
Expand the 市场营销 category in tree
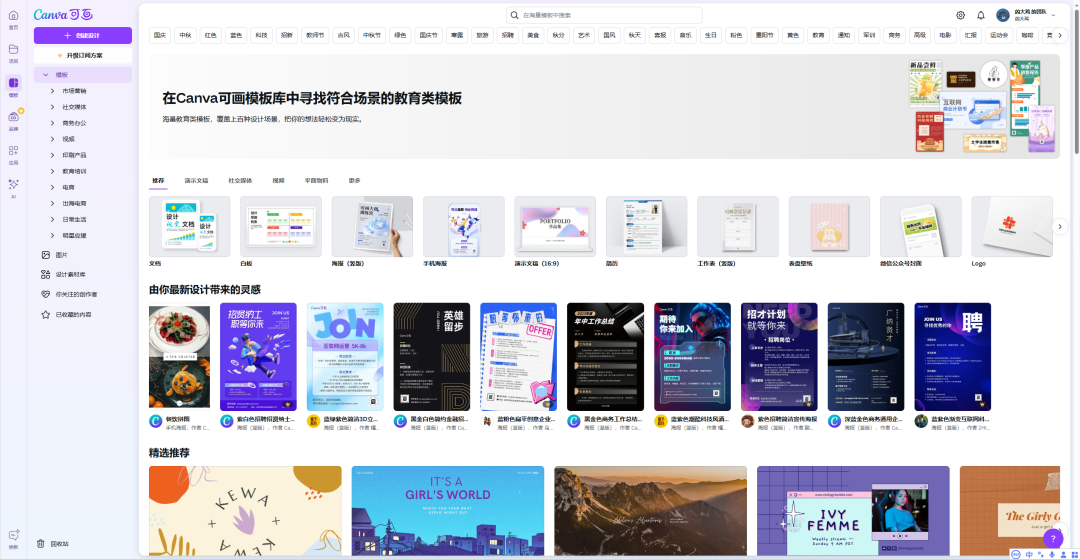(x=52, y=90)
